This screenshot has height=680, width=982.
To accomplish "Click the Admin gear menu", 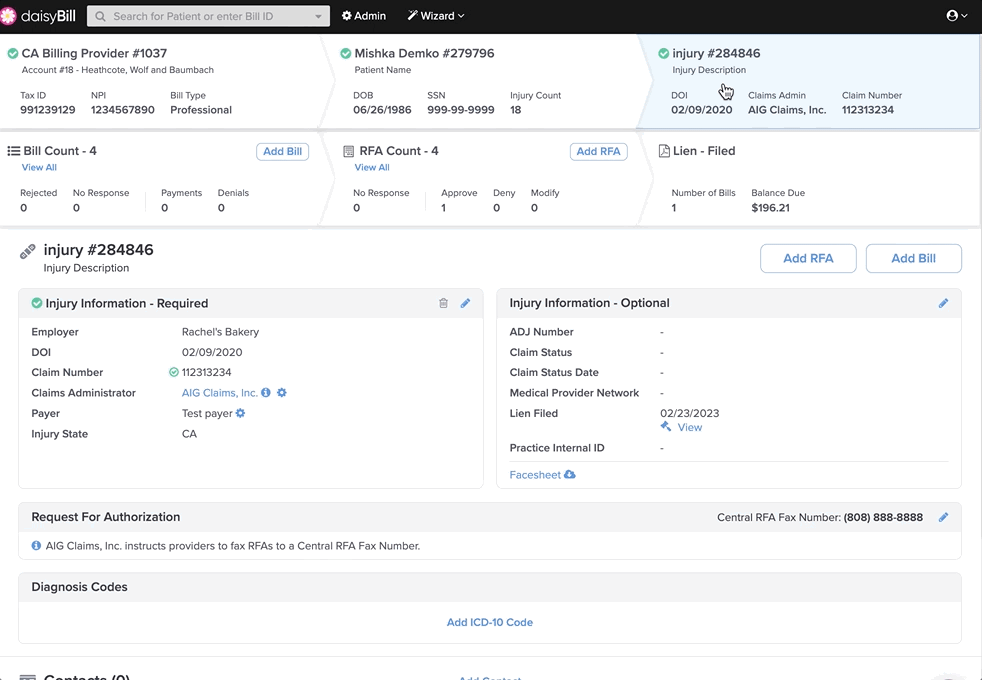I will click(363, 16).
